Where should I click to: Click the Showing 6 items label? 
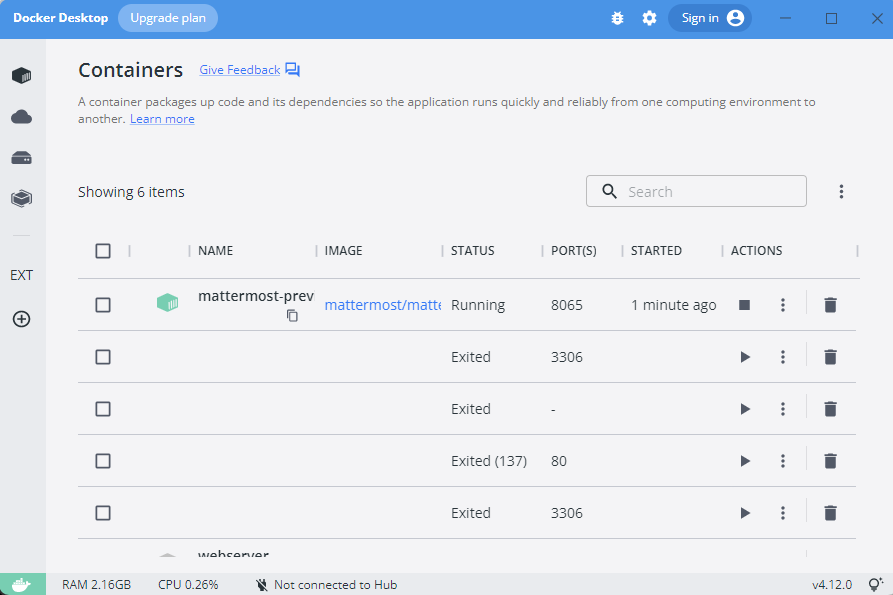[x=131, y=192]
